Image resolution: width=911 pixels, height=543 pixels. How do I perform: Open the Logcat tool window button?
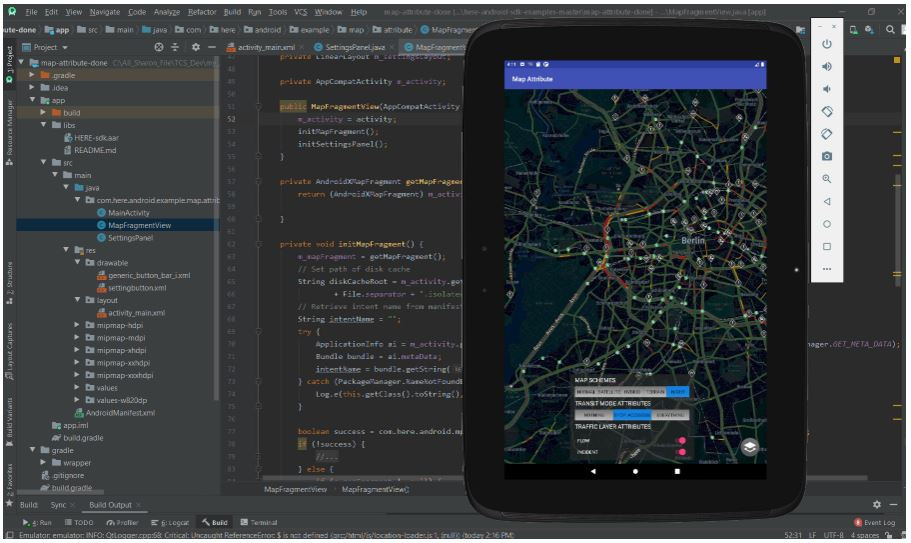[170, 523]
